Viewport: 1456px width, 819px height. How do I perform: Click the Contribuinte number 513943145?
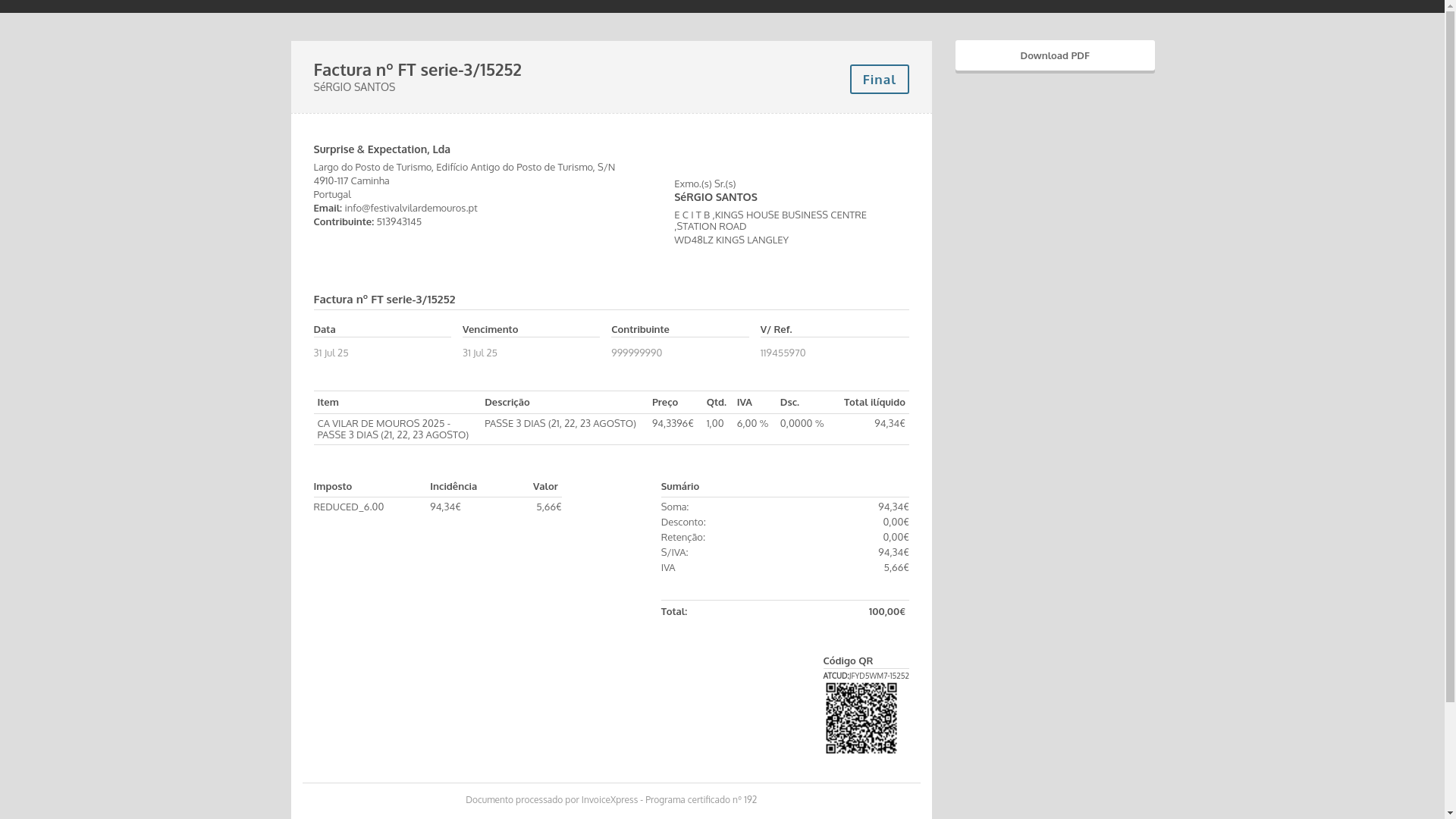pyautogui.click(x=399, y=222)
